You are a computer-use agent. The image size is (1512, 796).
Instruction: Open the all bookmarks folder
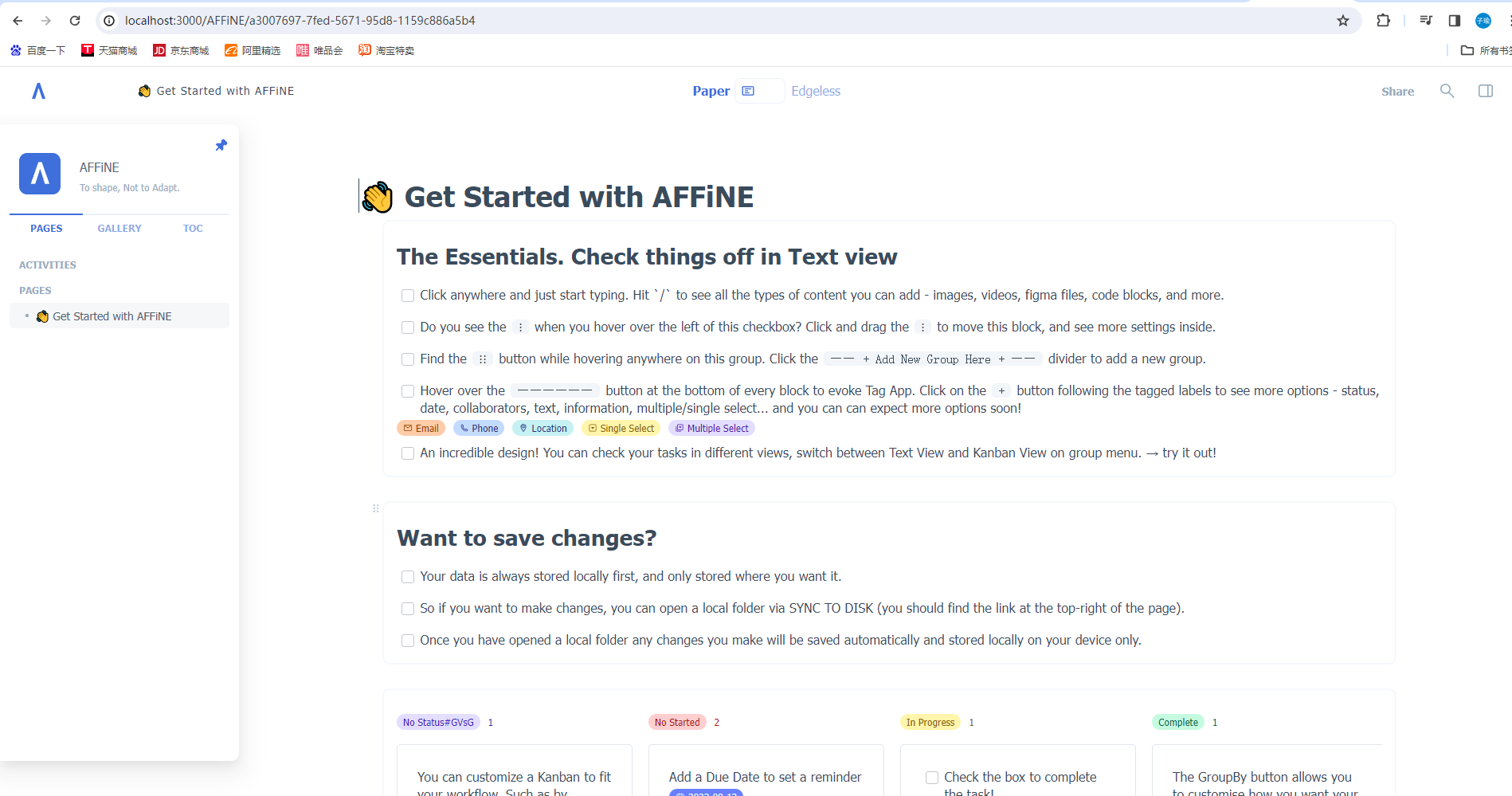point(1486,50)
